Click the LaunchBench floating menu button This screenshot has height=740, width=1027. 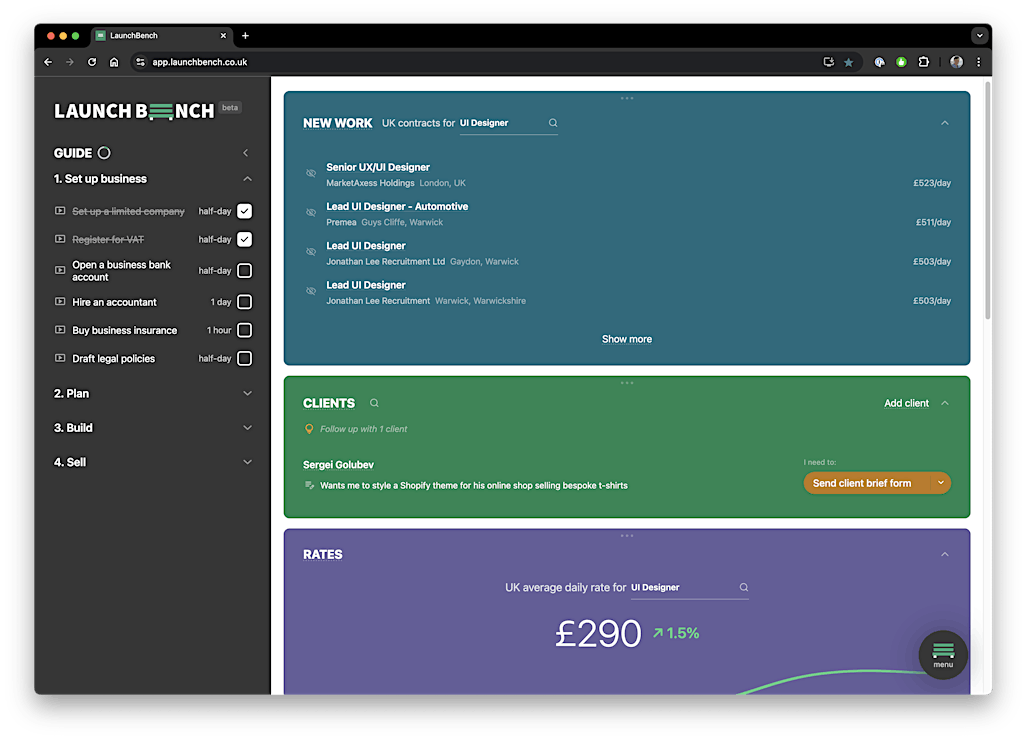coord(942,654)
